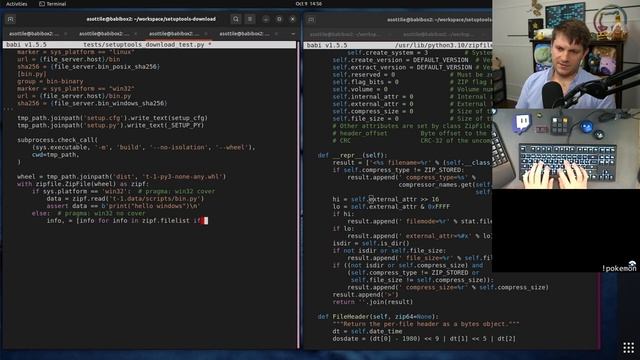Click 'self.volume = 0' line
This screenshot has width=640, height=360.
pos(360,89)
